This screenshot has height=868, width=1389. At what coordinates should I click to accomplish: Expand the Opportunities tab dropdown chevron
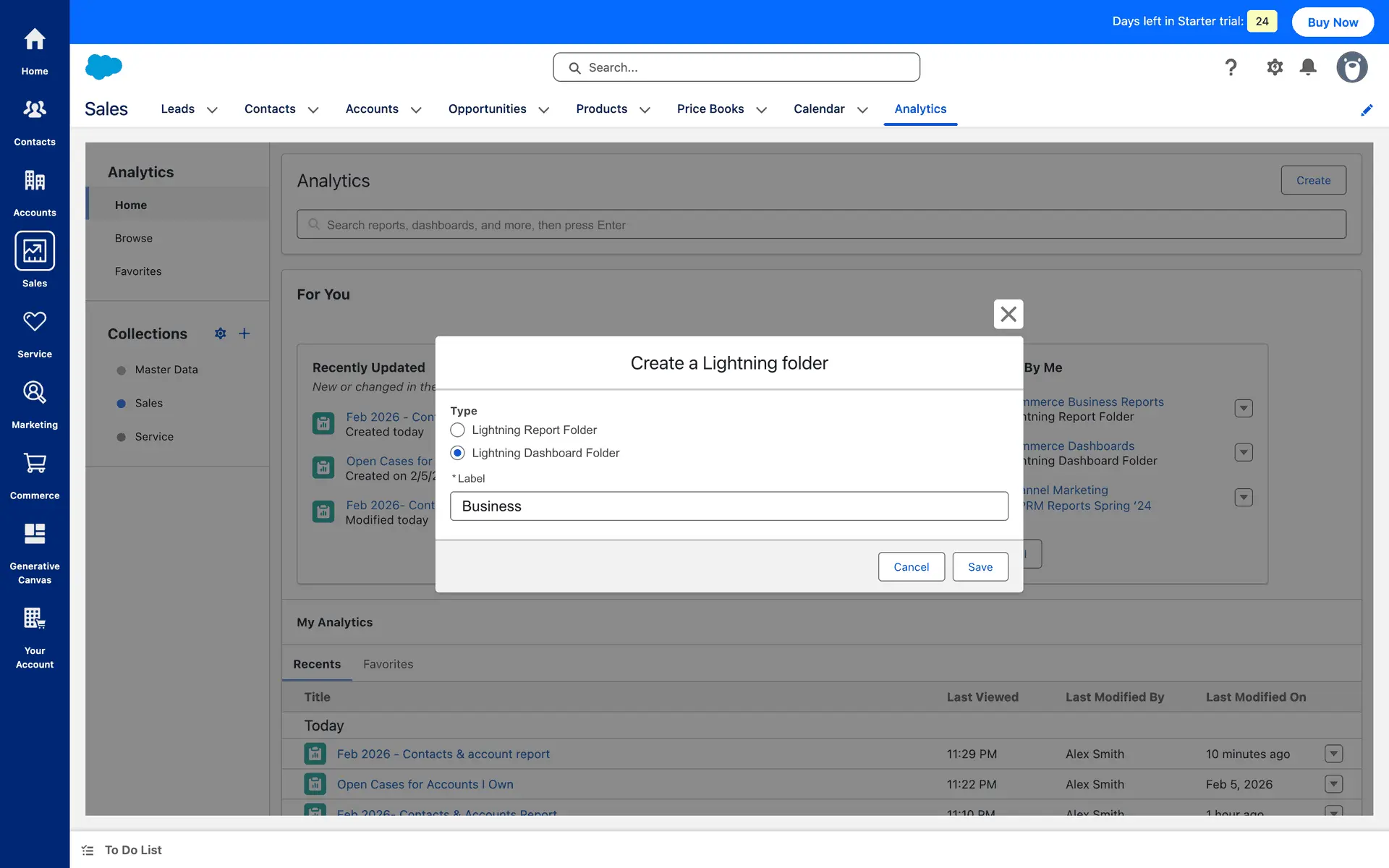coord(544,110)
